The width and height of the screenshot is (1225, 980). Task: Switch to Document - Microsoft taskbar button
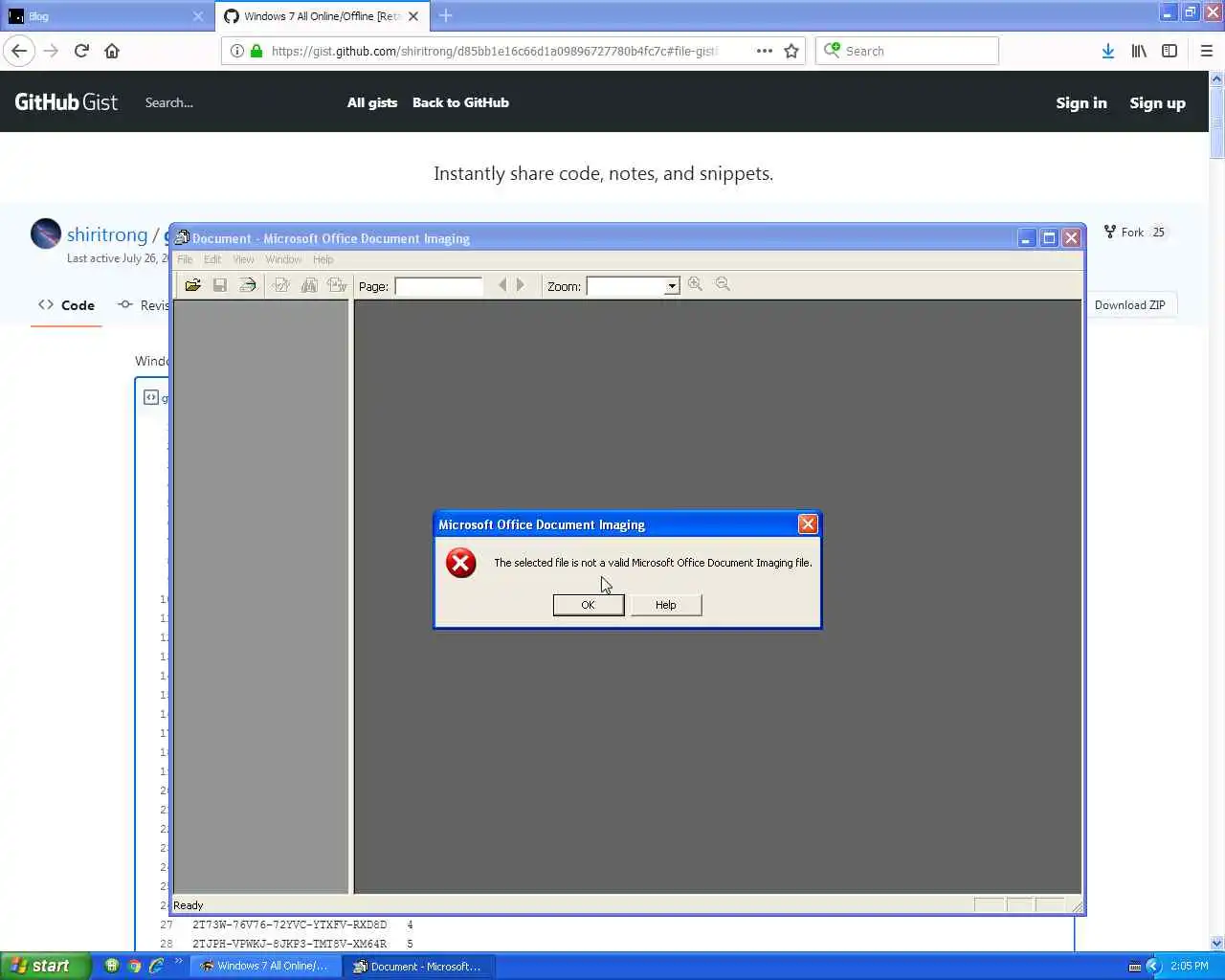418,967
